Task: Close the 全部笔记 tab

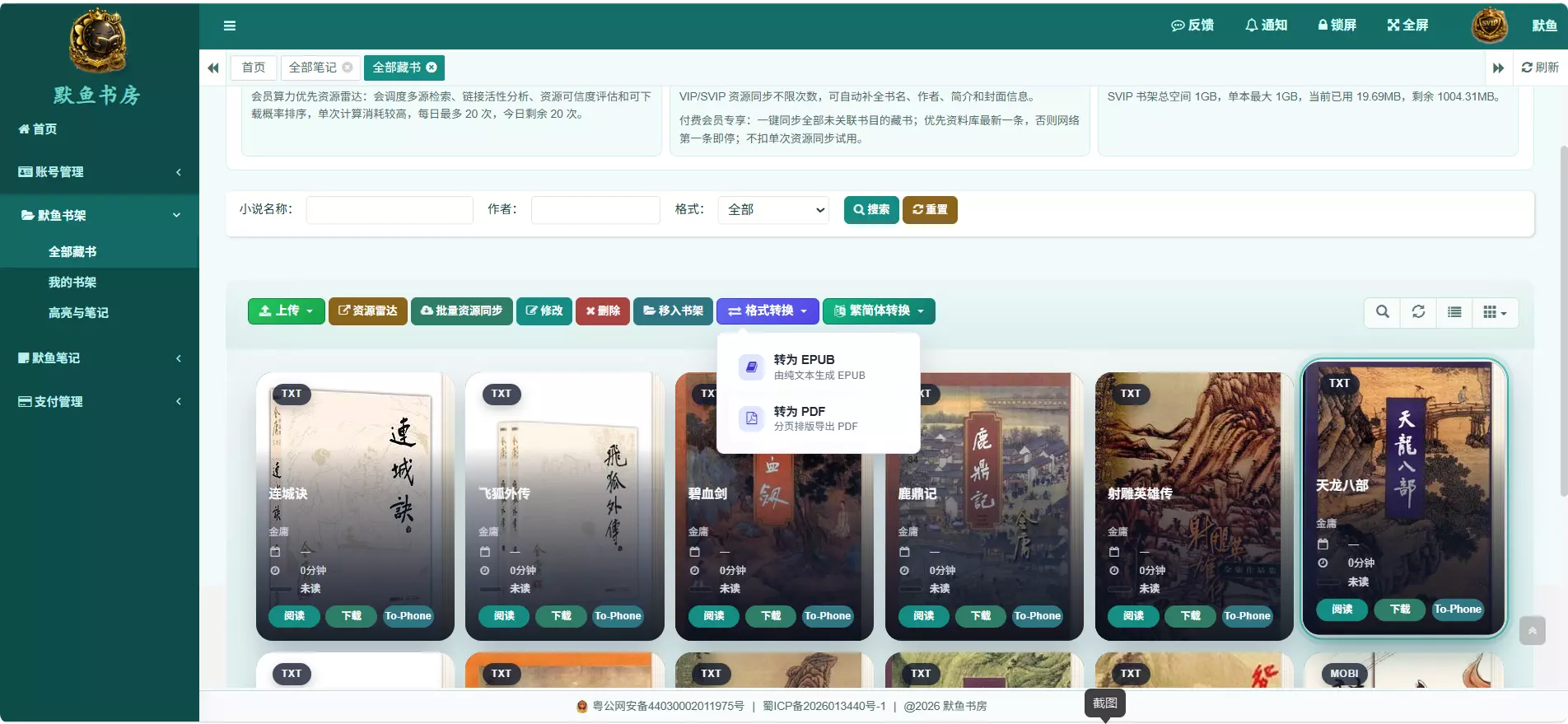Action: pyautogui.click(x=348, y=68)
